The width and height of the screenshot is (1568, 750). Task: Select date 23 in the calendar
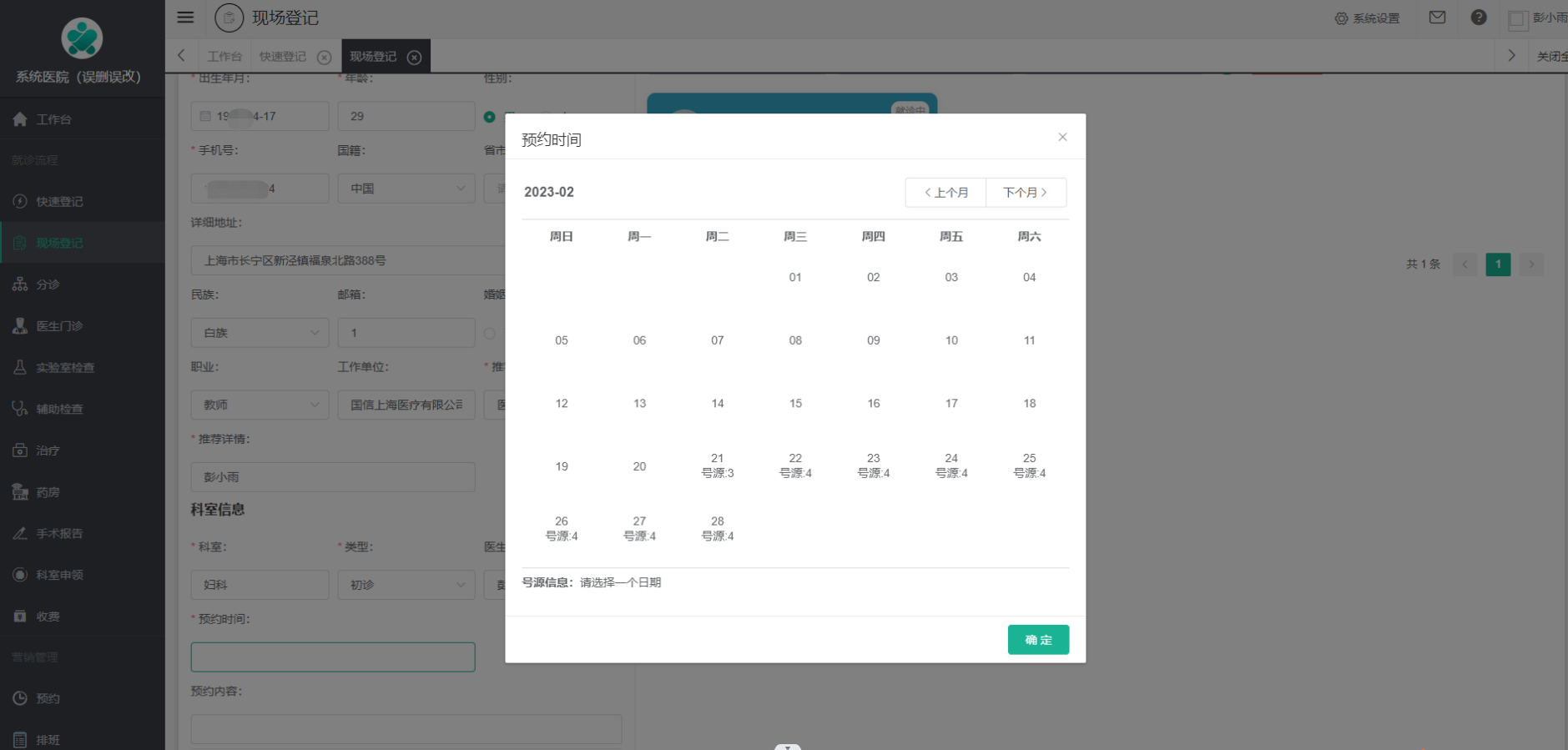[x=874, y=466]
